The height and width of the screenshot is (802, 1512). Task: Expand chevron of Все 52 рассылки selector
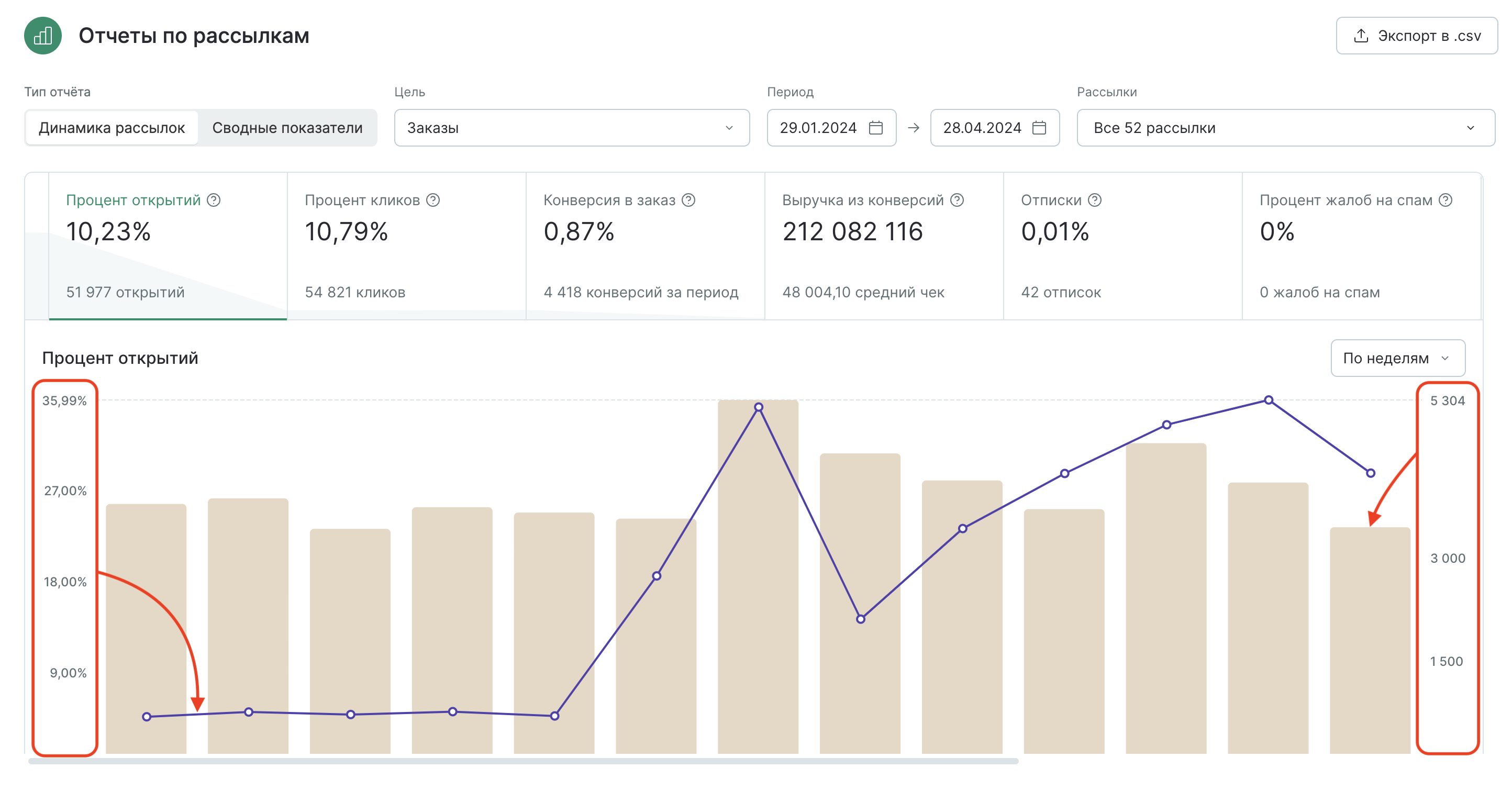point(1470,127)
